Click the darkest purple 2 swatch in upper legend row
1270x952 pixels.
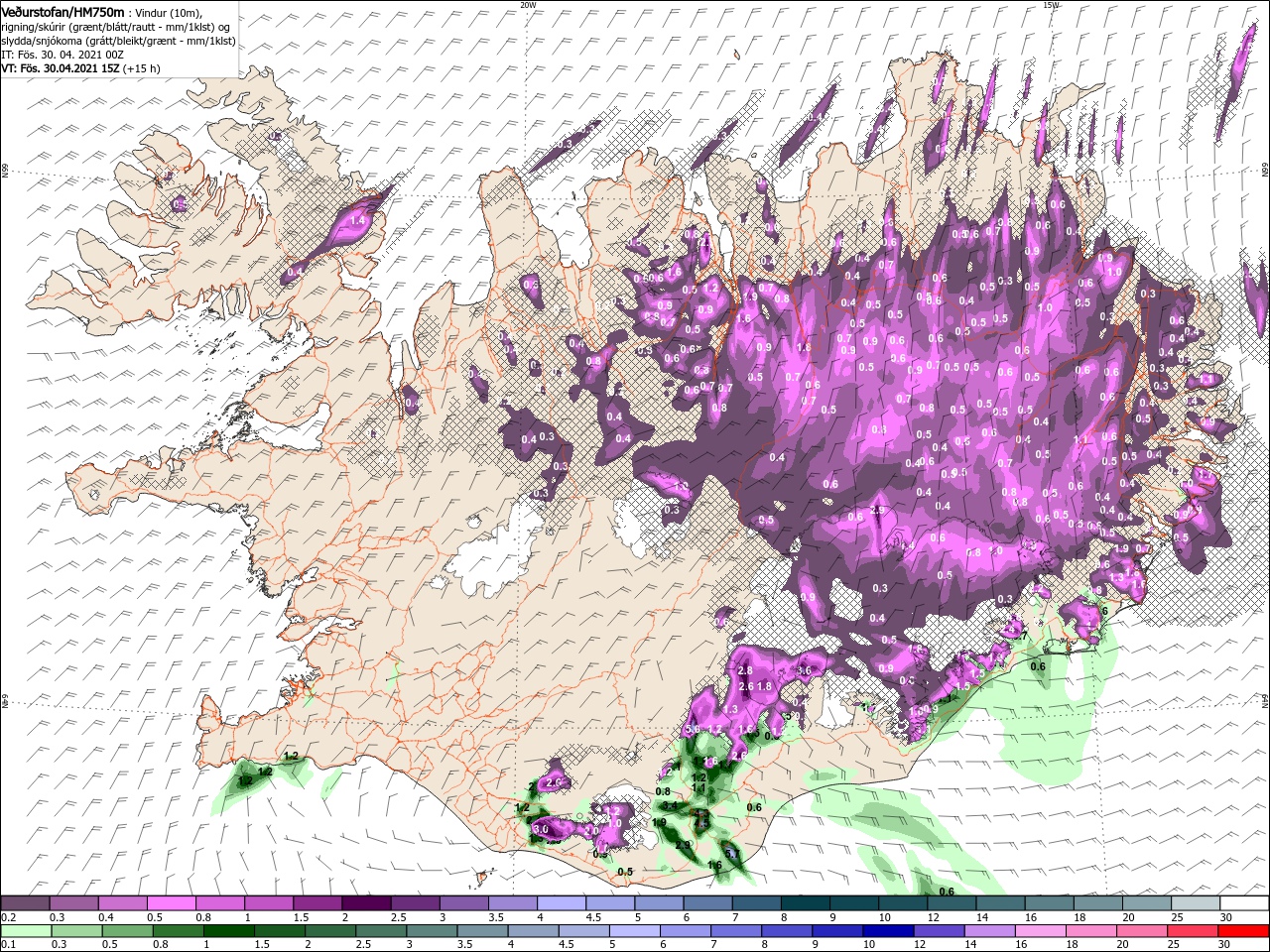[x=365, y=903]
